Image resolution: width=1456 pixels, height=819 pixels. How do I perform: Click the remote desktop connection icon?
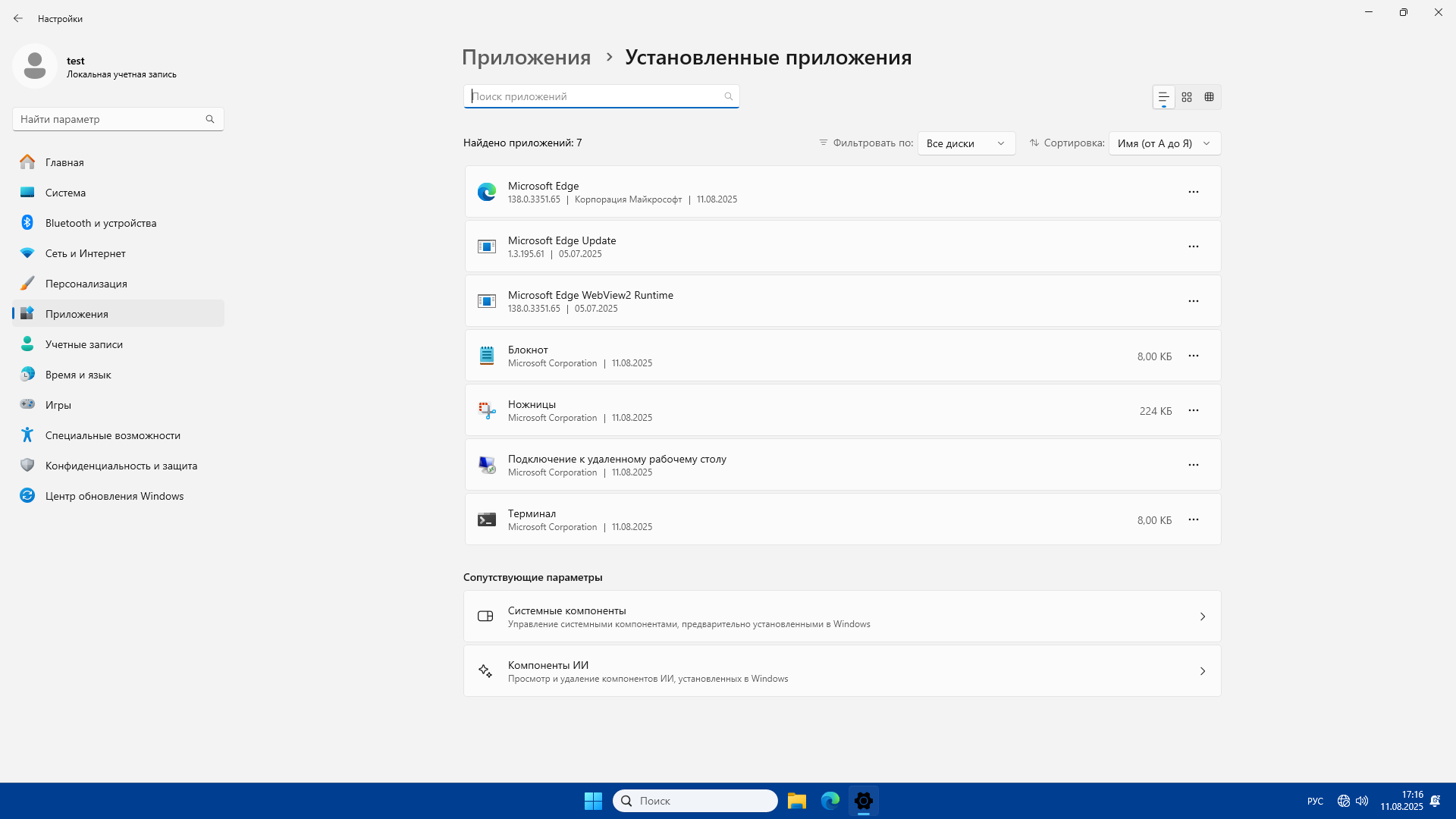(487, 465)
